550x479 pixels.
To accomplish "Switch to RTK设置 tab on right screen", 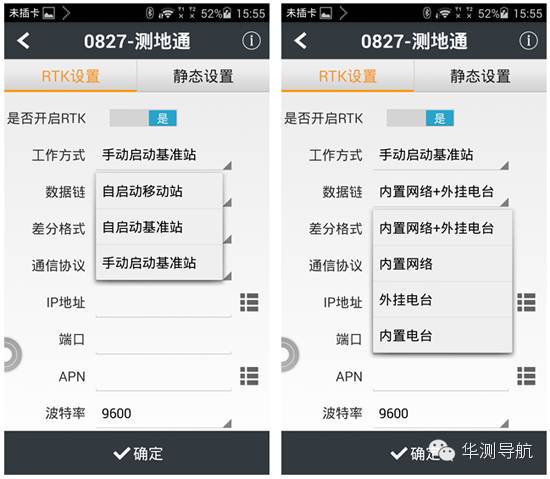I will click(x=348, y=76).
